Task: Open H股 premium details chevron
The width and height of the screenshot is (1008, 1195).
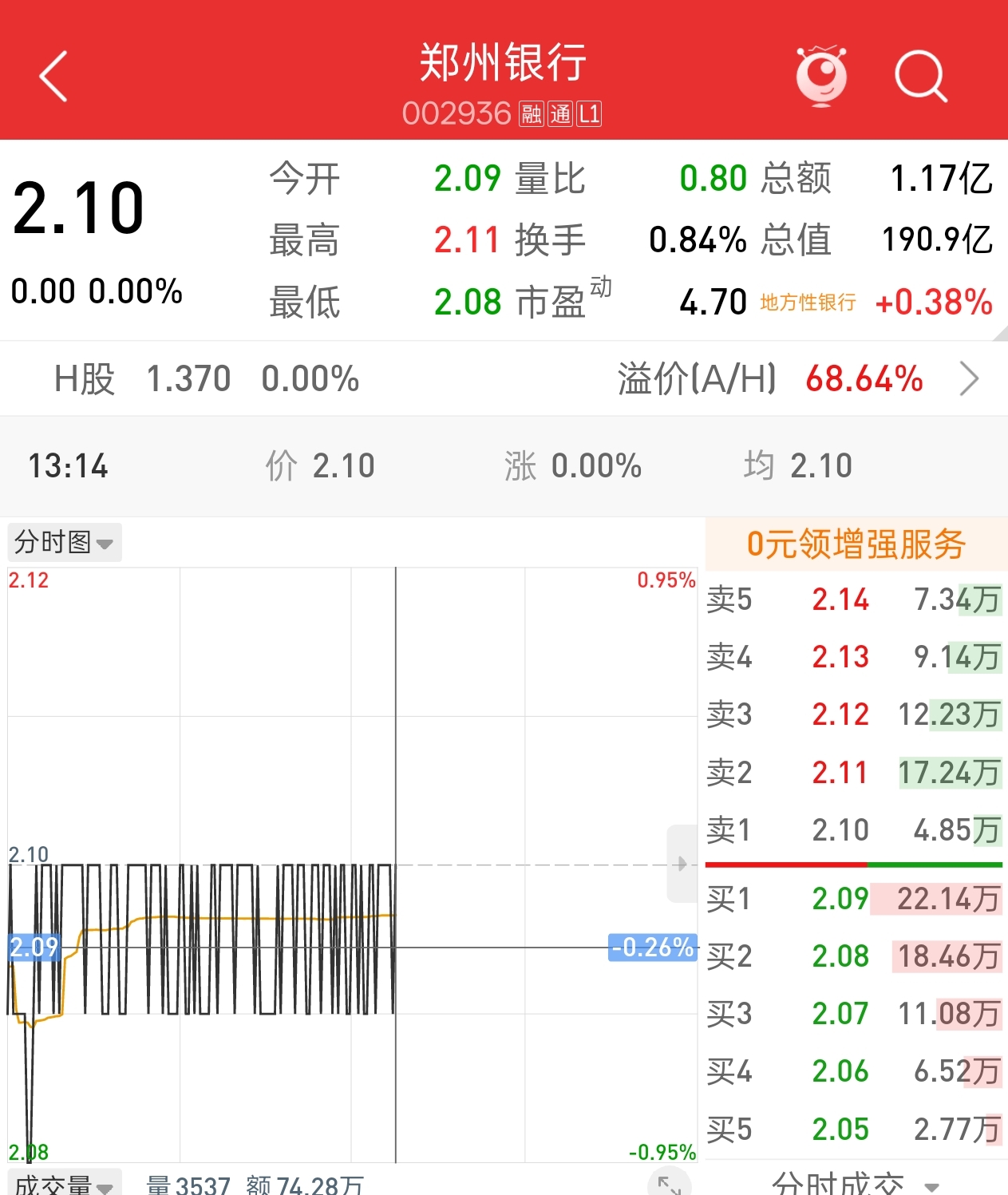Action: click(x=968, y=379)
